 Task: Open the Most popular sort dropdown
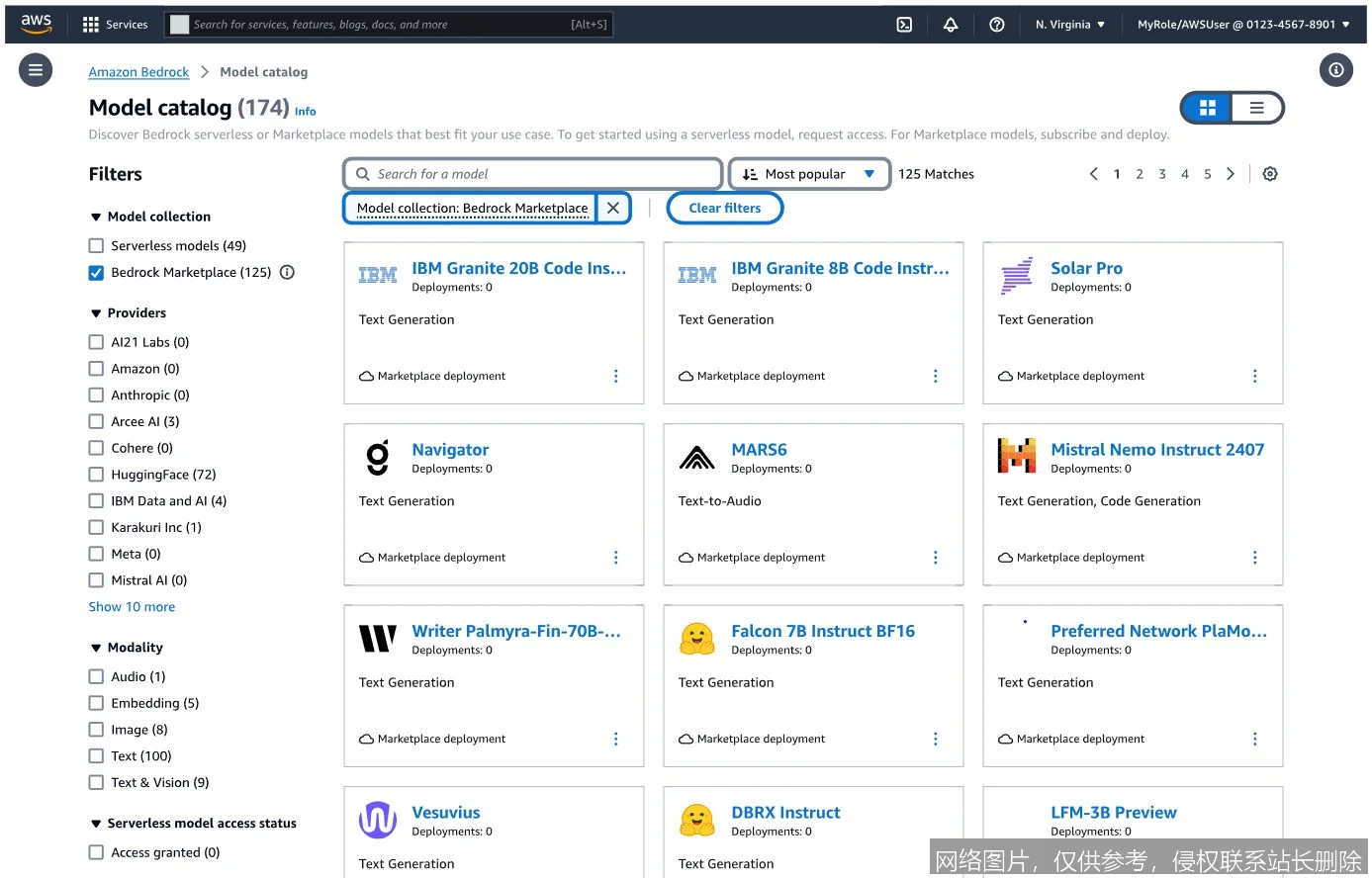809,174
